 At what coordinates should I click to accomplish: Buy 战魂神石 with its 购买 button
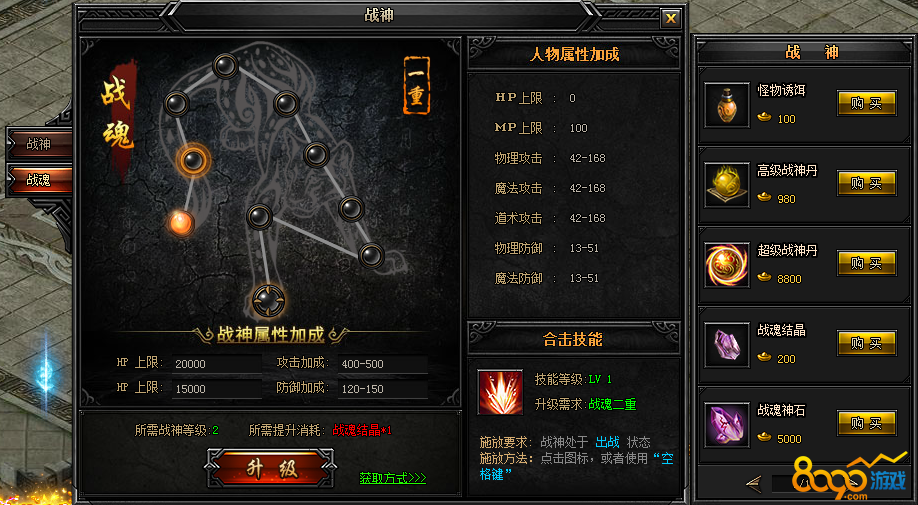coord(866,423)
